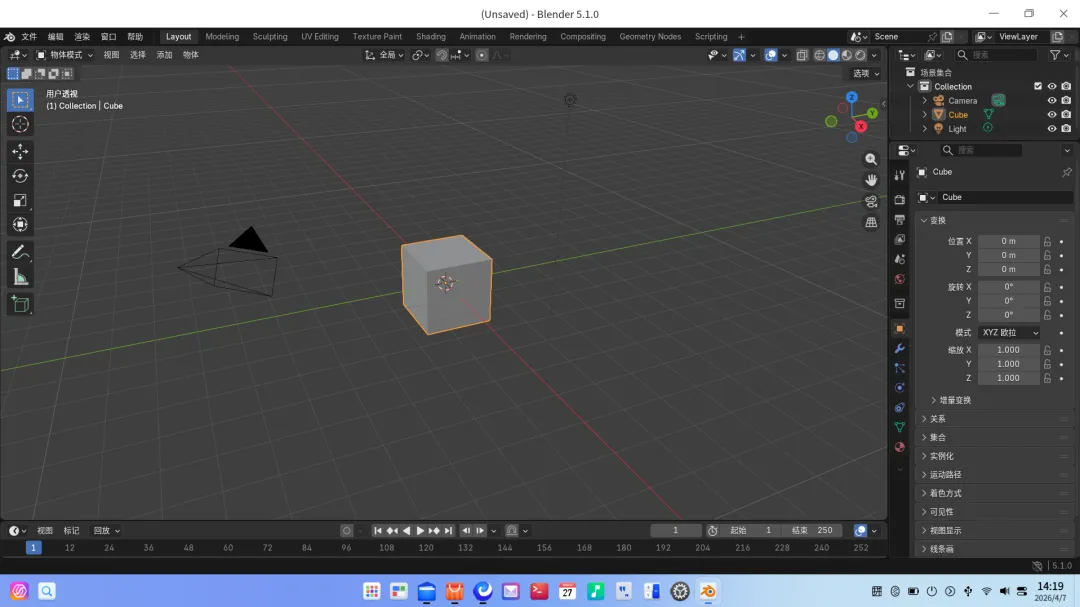
Task: Switch to the Sculpting workspace tab
Action: (x=270, y=37)
